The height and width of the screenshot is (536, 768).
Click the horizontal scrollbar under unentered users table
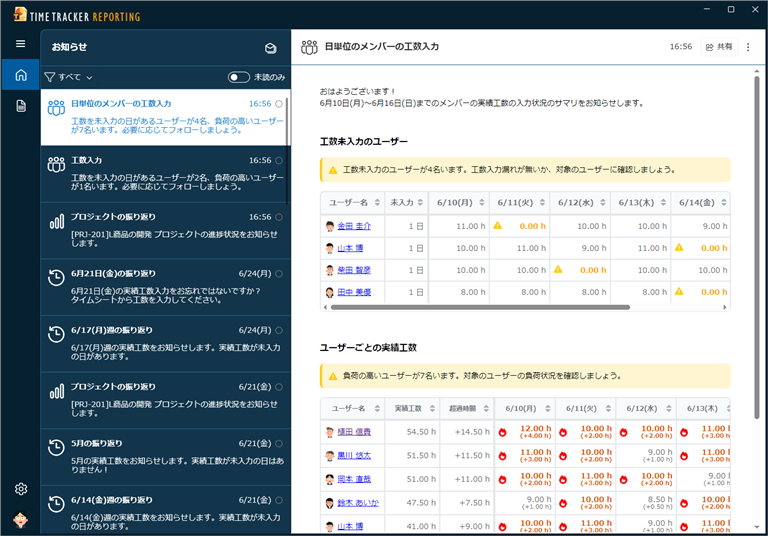coord(480,307)
